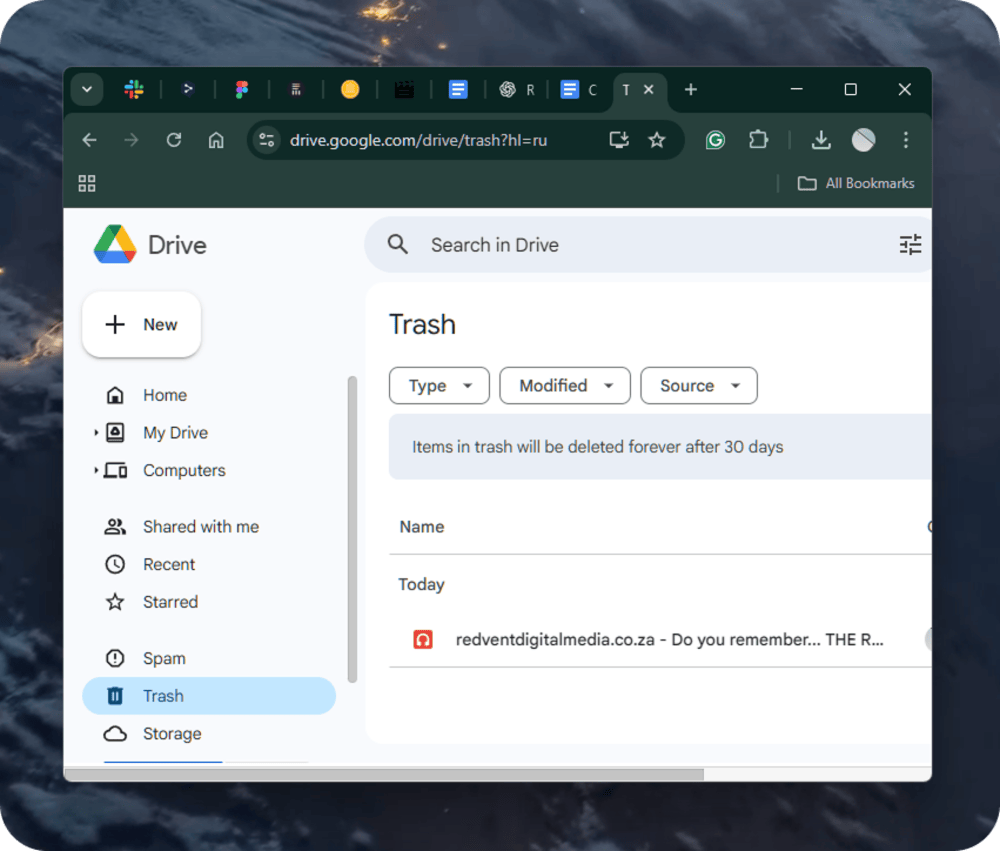Click the search options filter icon
The width and height of the screenshot is (1000, 851).
pyautogui.click(x=909, y=245)
